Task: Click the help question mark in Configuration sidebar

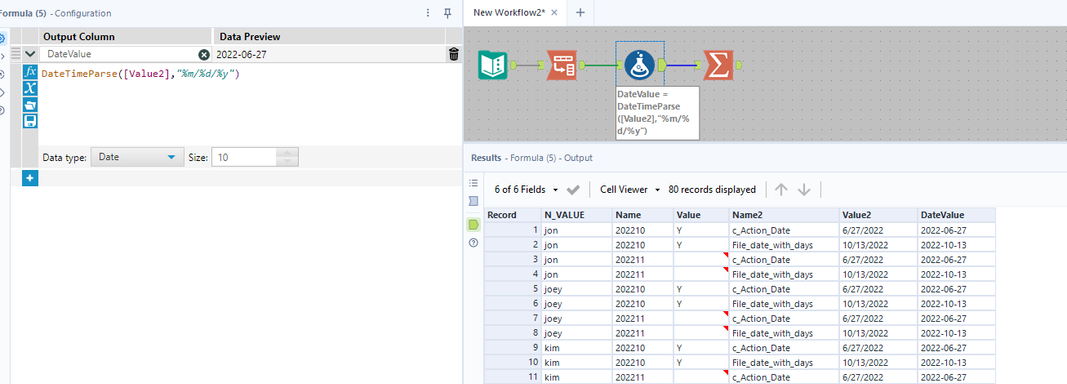Action: (2, 110)
